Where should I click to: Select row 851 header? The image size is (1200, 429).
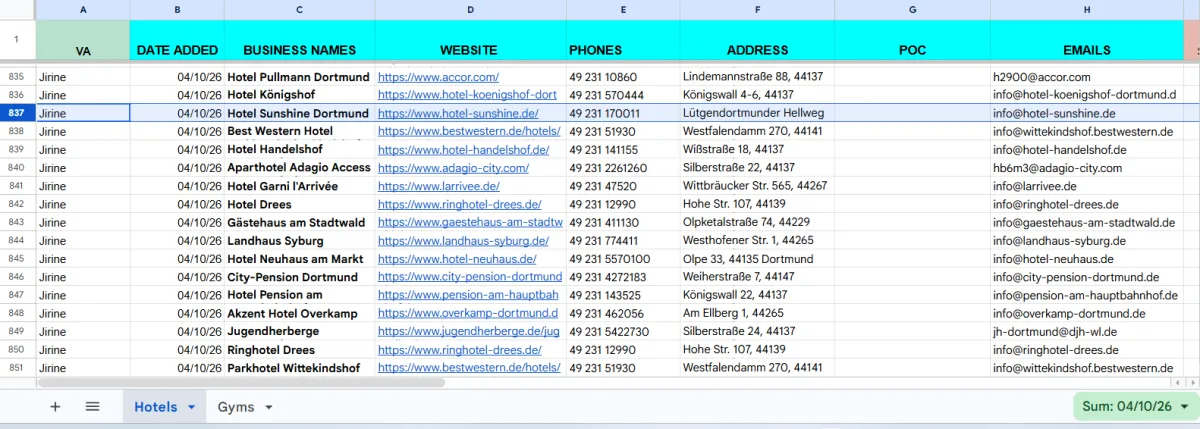[17, 368]
